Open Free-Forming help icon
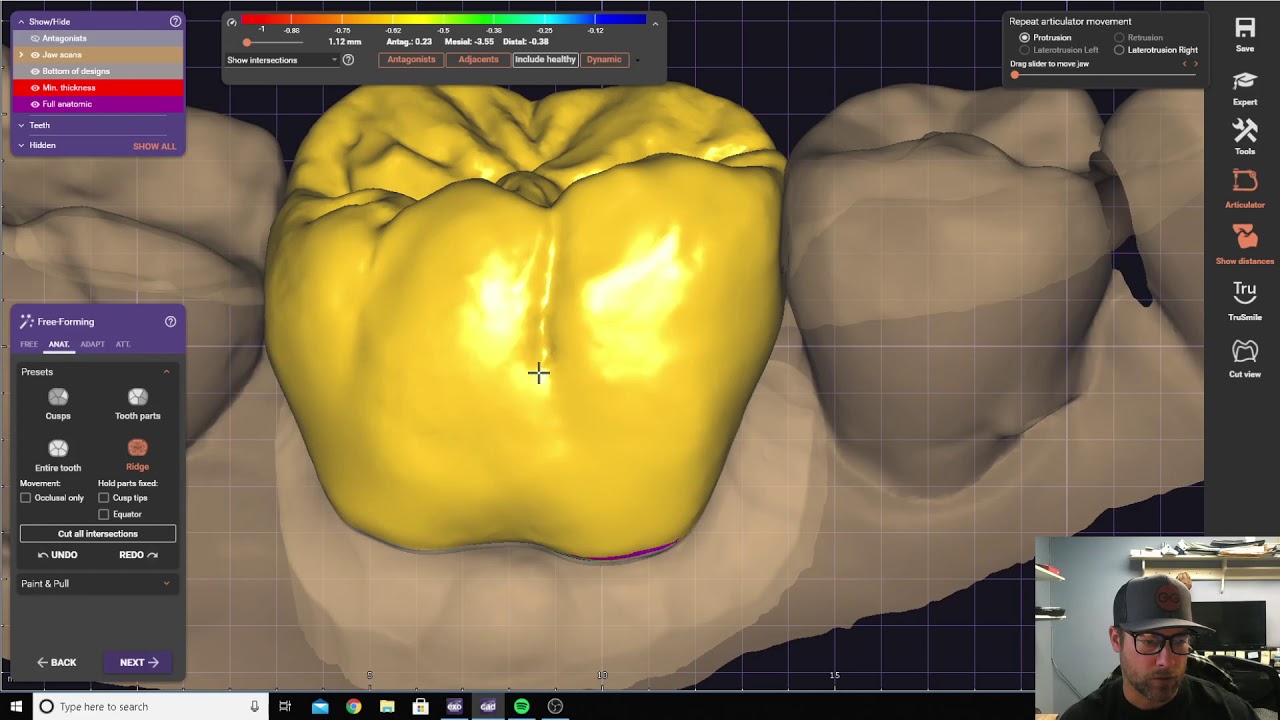Viewport: 1280px width, 720px height. coord(170,322)
